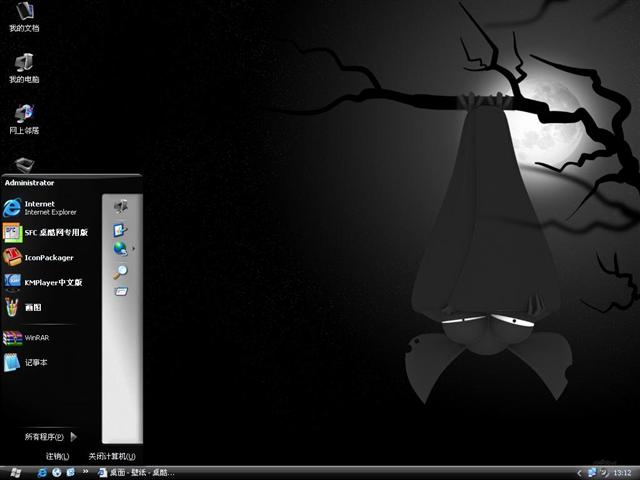This screenshot has height=480, width=640.
Task: Launch SFC 桌酷网专用版 from Start menu
Action: tap(50, 233)
